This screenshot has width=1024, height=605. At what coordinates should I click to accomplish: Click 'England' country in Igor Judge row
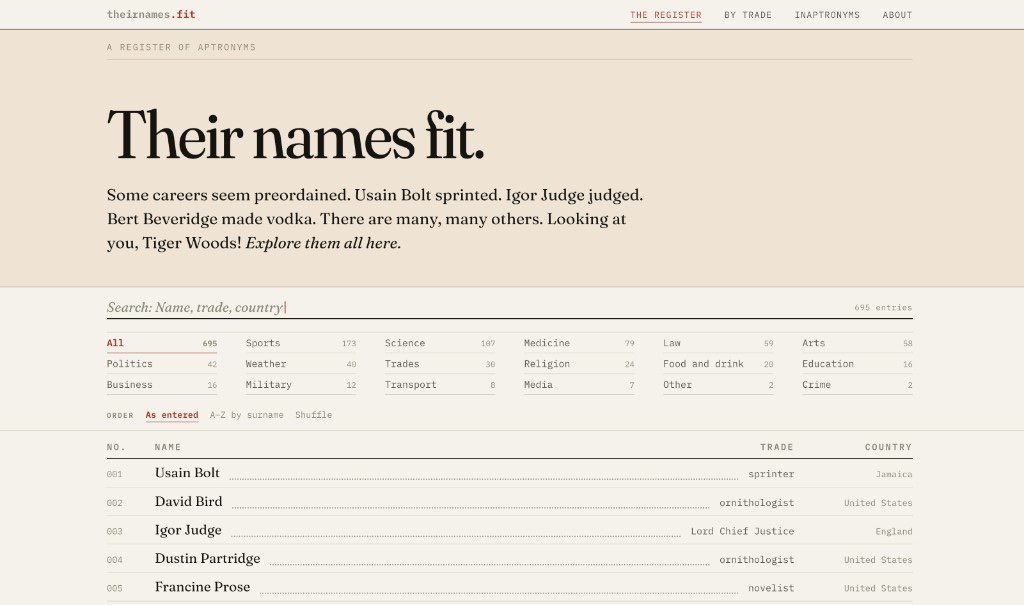(x=894, y=531)
